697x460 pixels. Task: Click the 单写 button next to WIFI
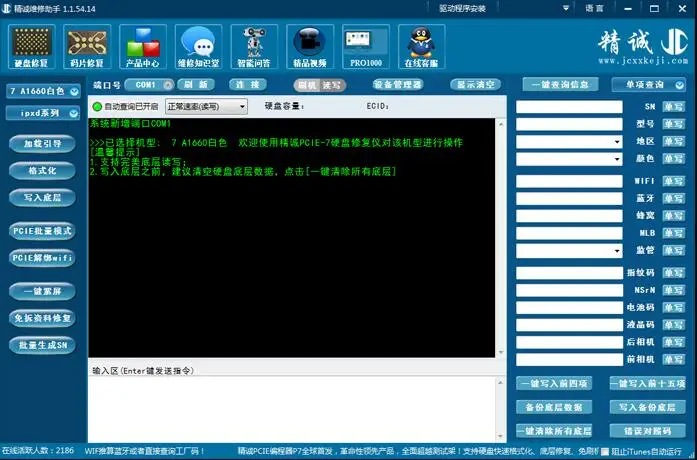click(674, 181)
